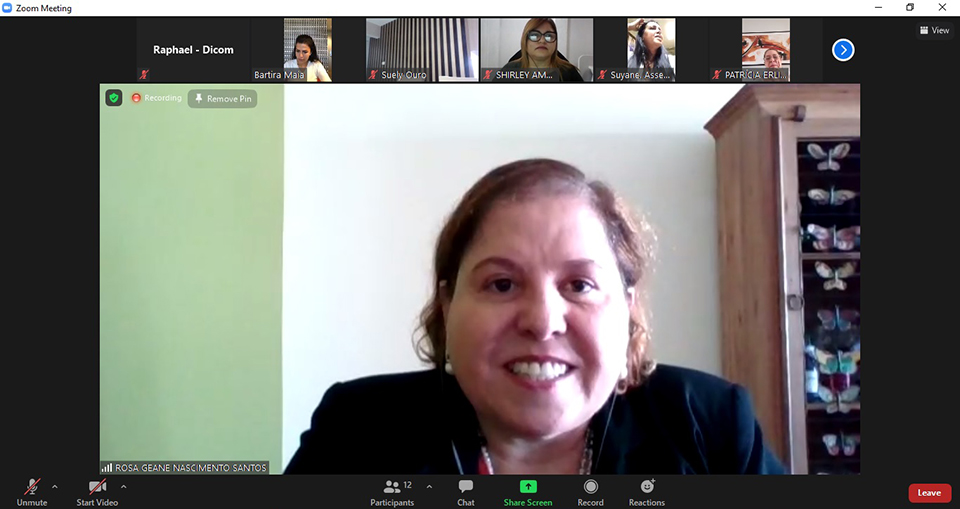
Task: Click Remove Pin on the video
Action: click(x=223, y=99)
